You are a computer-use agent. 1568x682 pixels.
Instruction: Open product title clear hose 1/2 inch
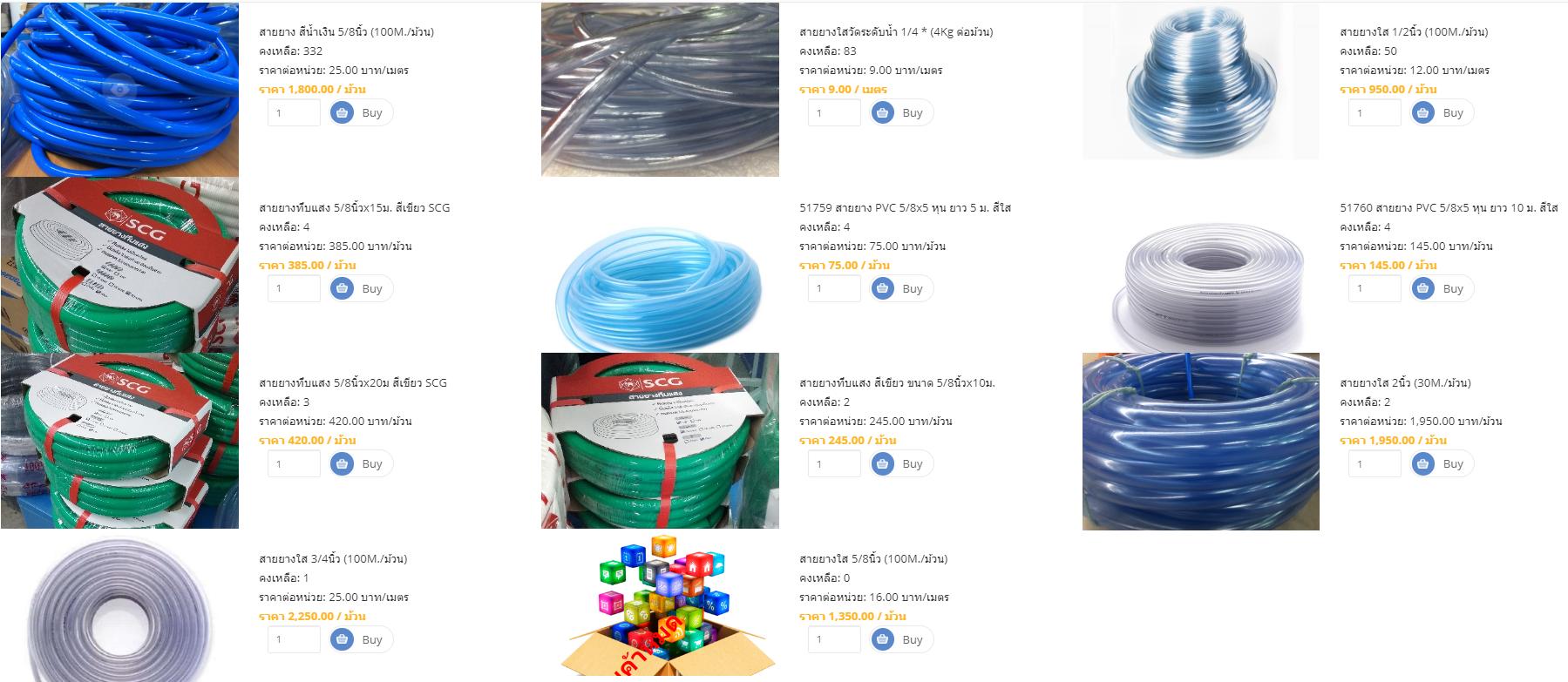click(1414, 31)
